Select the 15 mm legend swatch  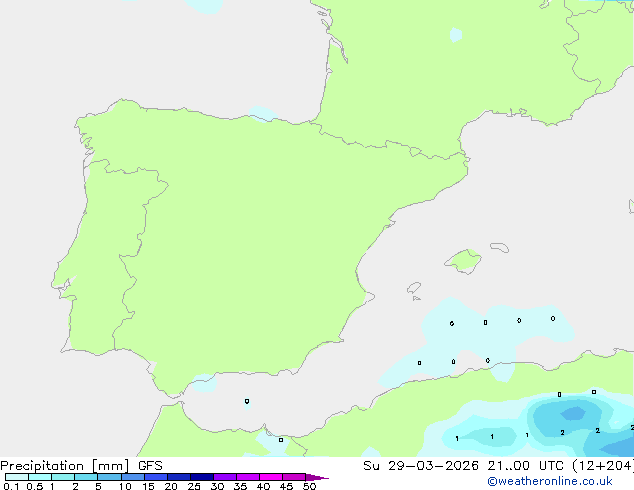(156, 477)
